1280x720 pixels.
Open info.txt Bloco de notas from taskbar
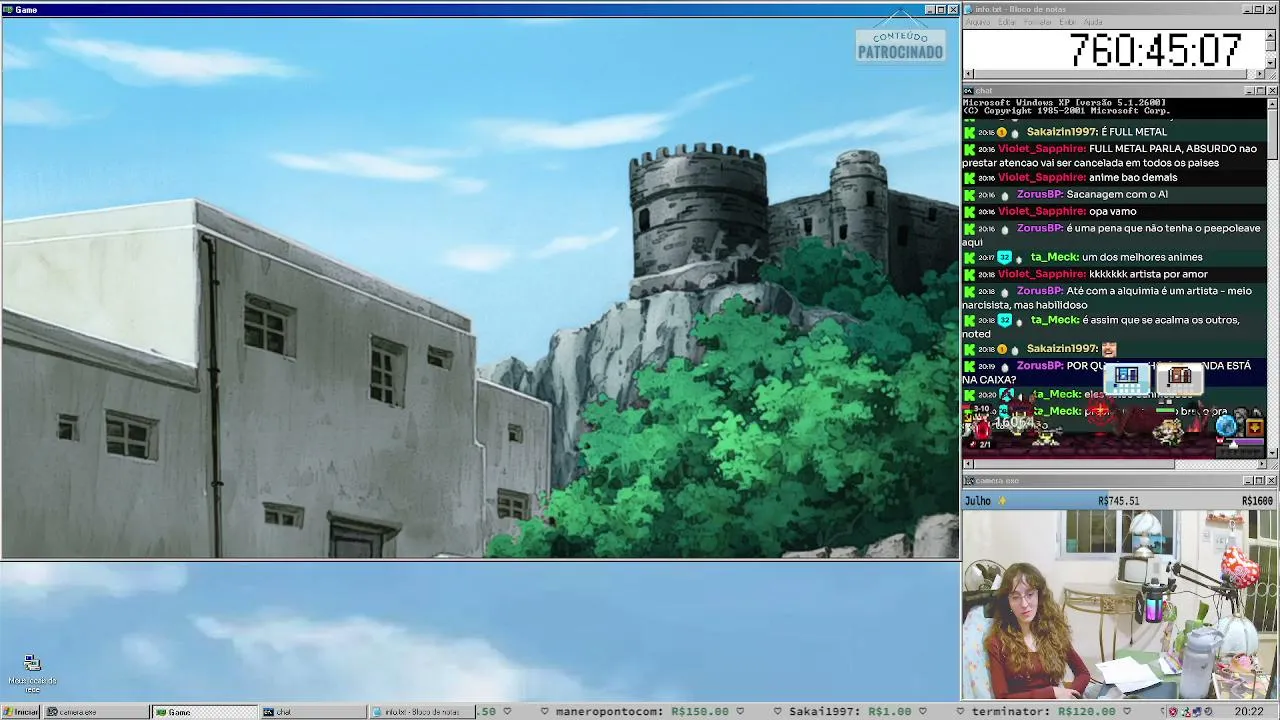pyautogui.click(x=421, y=712)
